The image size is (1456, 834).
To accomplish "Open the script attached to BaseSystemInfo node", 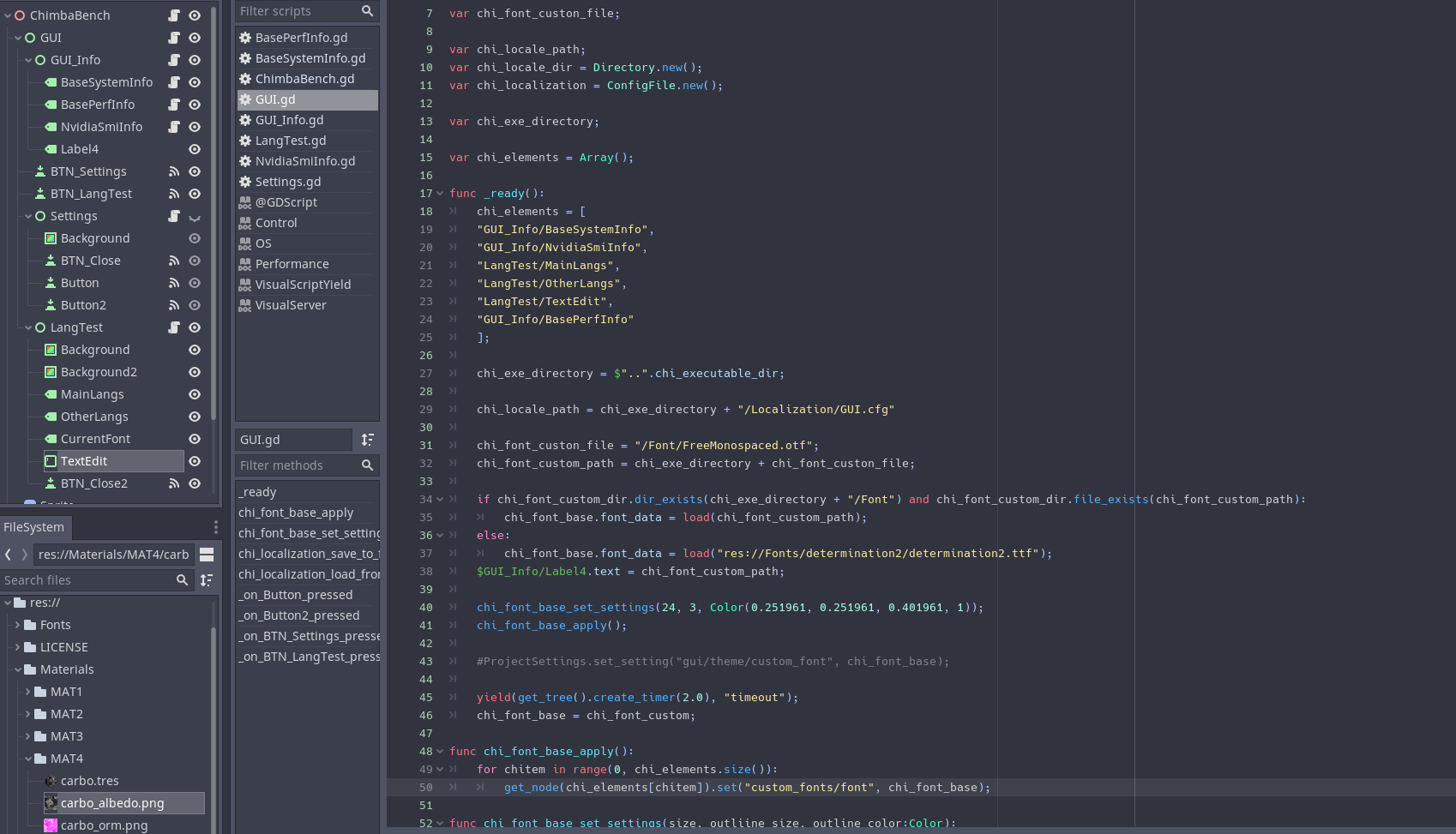I will (x=174, y=82).
